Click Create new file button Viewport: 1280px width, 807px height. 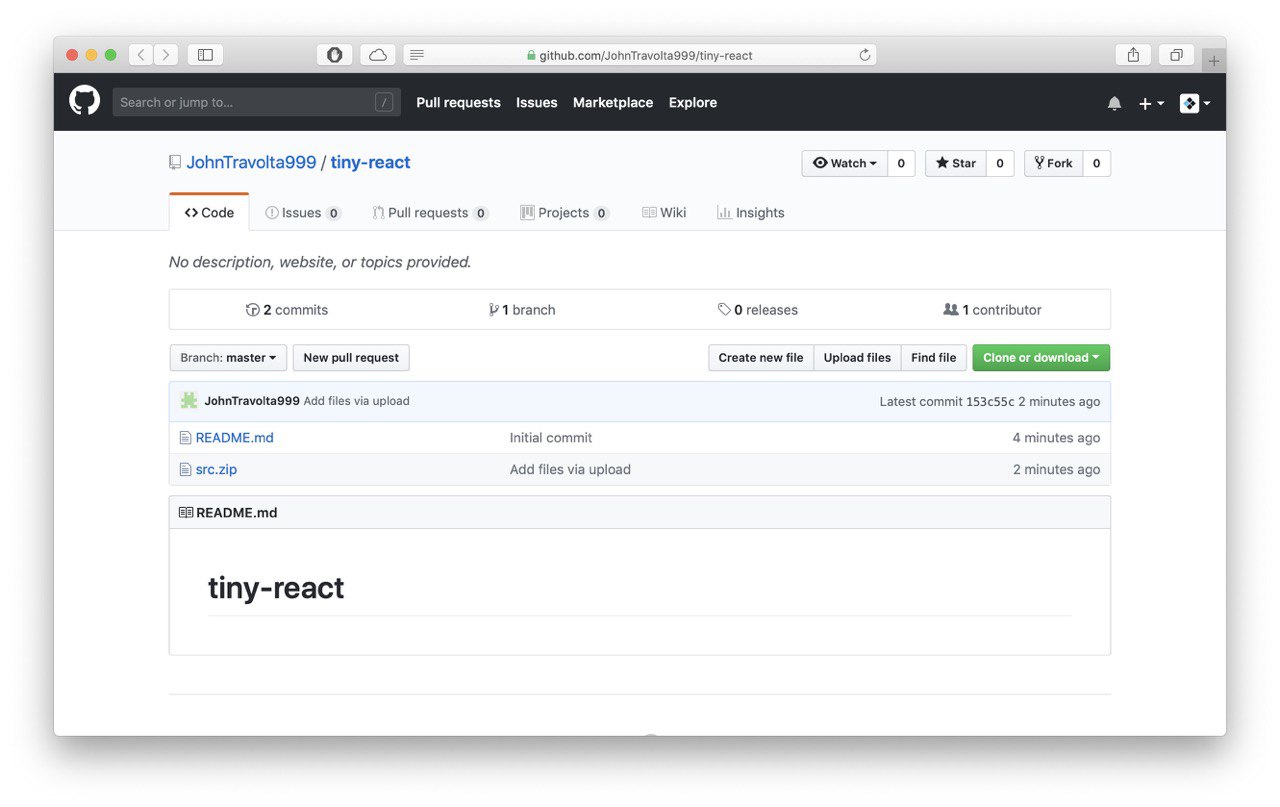click(761, 357)
